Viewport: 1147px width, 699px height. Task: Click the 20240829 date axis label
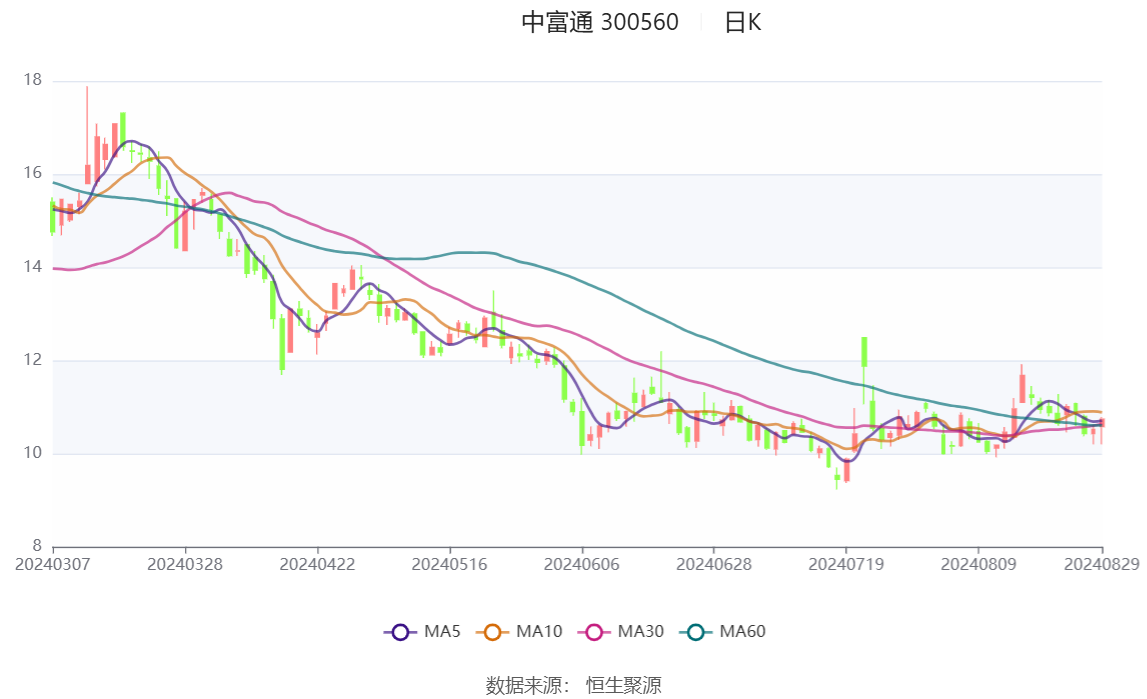[1102, 564]
